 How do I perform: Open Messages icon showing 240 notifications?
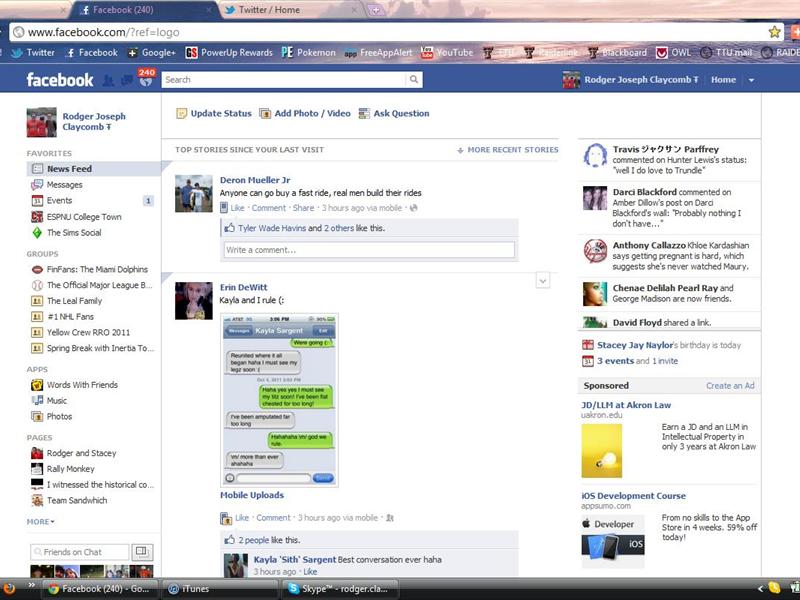(x=127, y=80)
